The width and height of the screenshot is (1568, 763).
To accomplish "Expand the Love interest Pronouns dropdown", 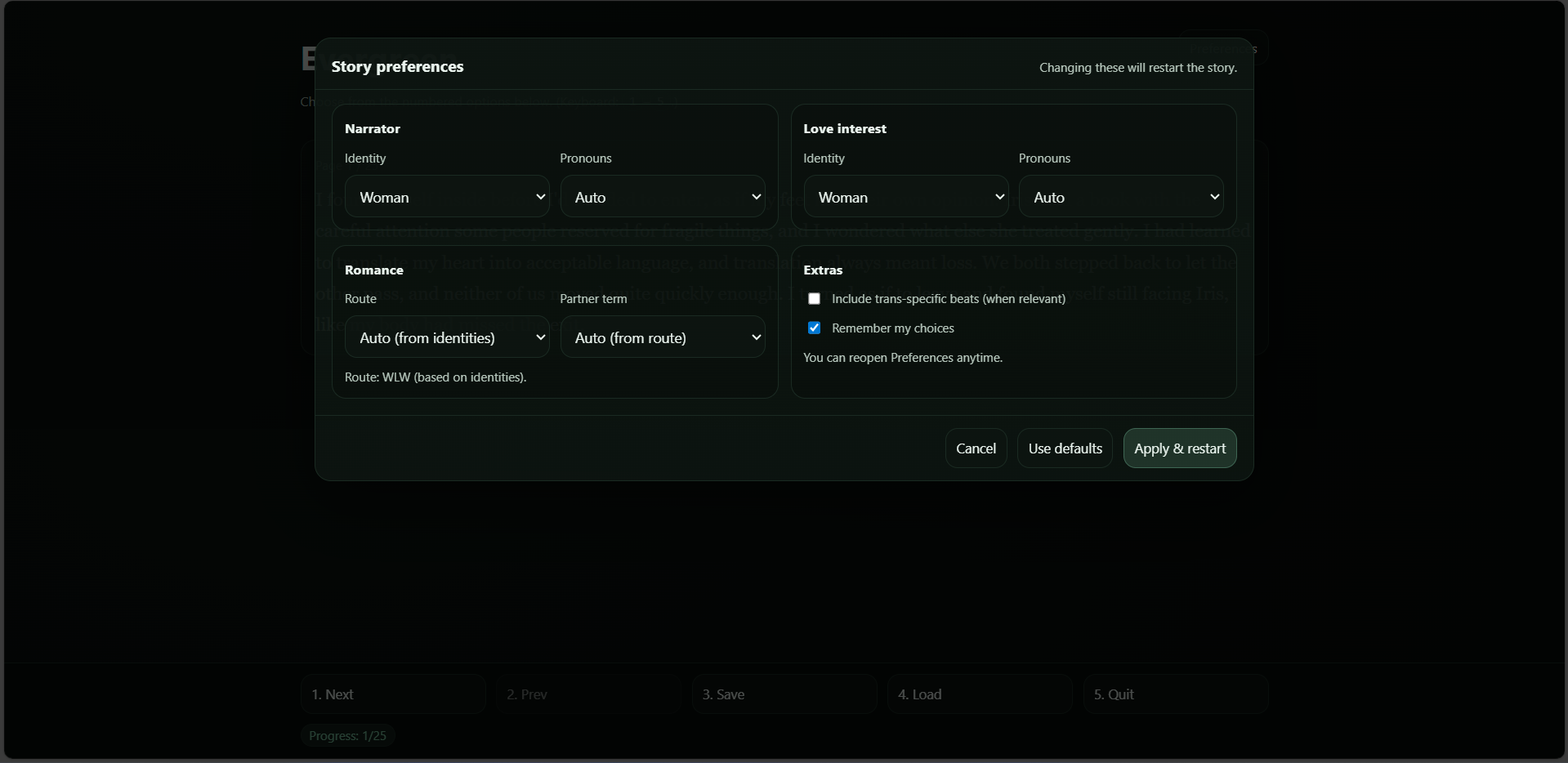I will point(1121,197).
